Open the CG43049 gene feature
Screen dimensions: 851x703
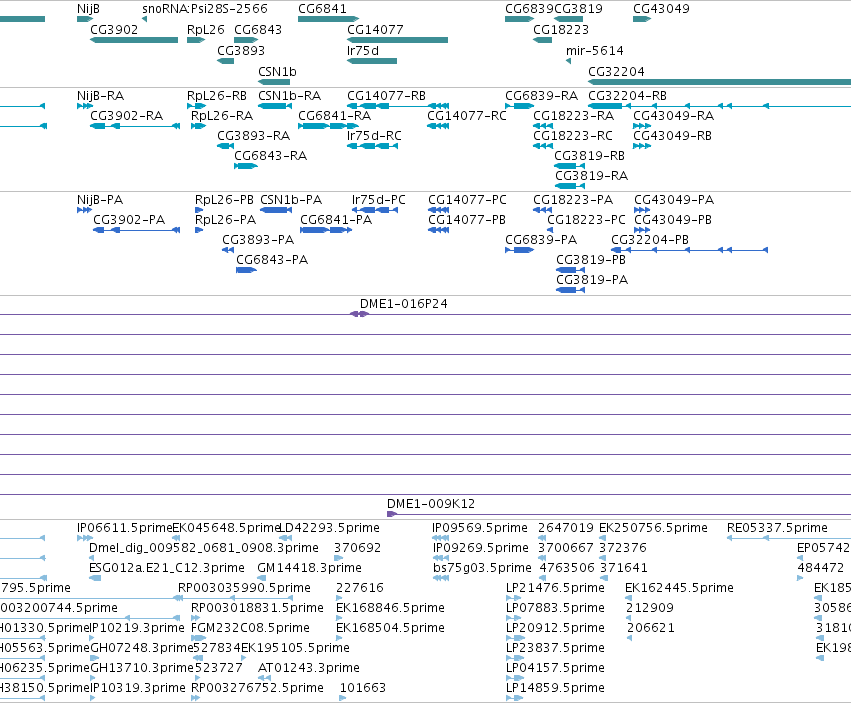[x=642, y=19]
